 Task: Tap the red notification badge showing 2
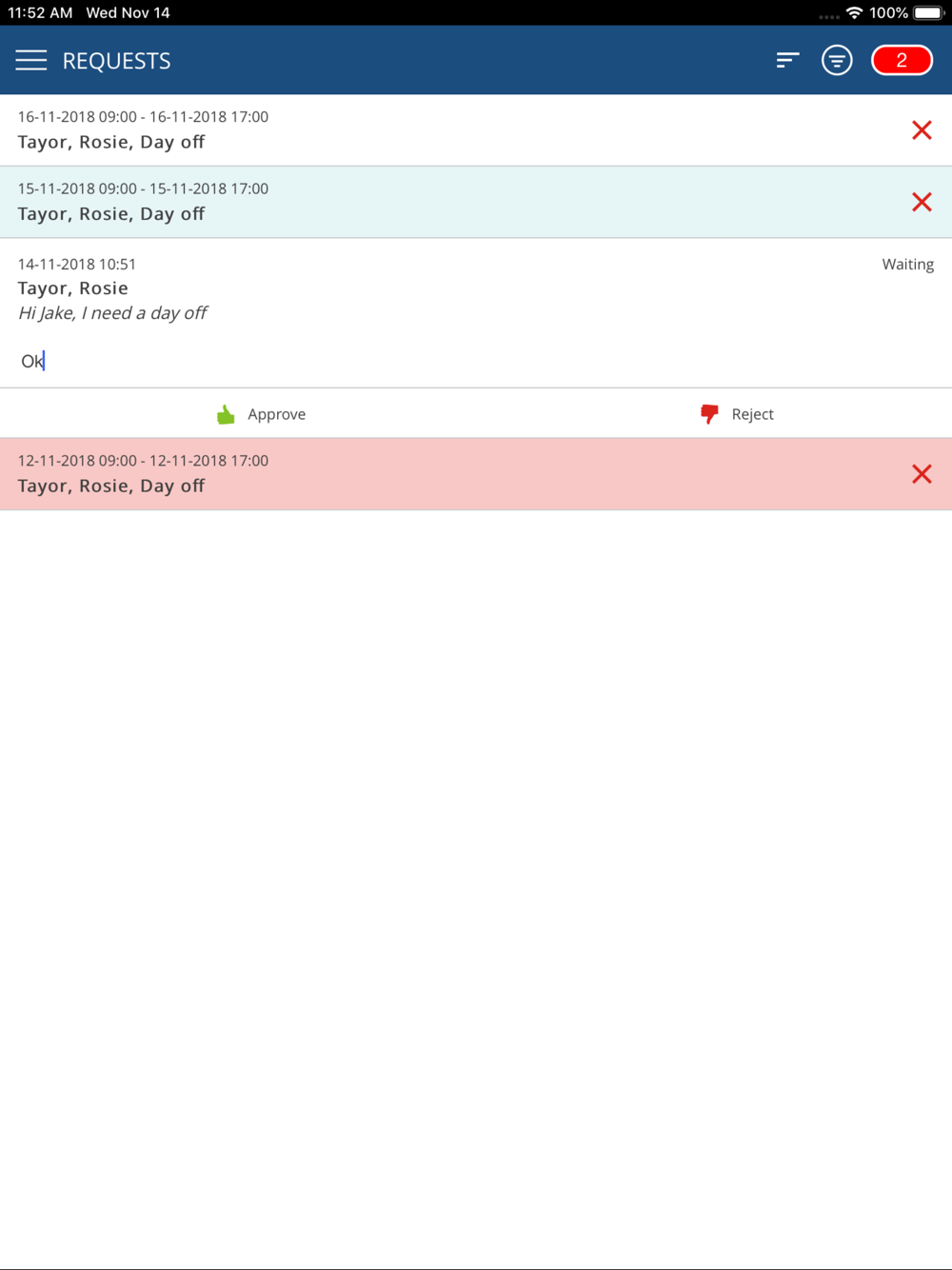tap(902, 60)
